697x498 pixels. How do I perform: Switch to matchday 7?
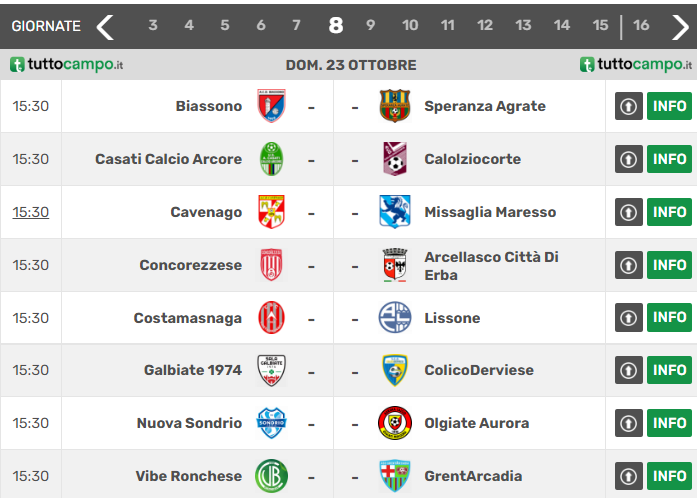click(296, 26)
